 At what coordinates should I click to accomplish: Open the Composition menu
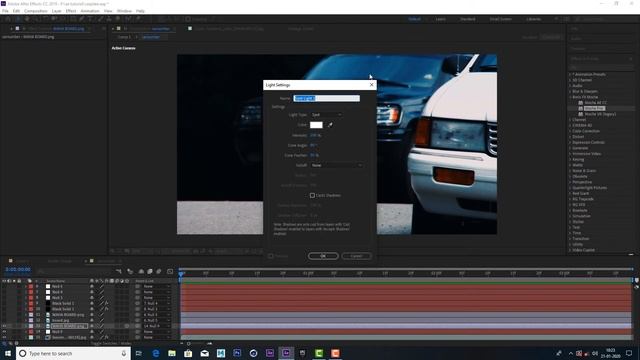pos(36,11)
